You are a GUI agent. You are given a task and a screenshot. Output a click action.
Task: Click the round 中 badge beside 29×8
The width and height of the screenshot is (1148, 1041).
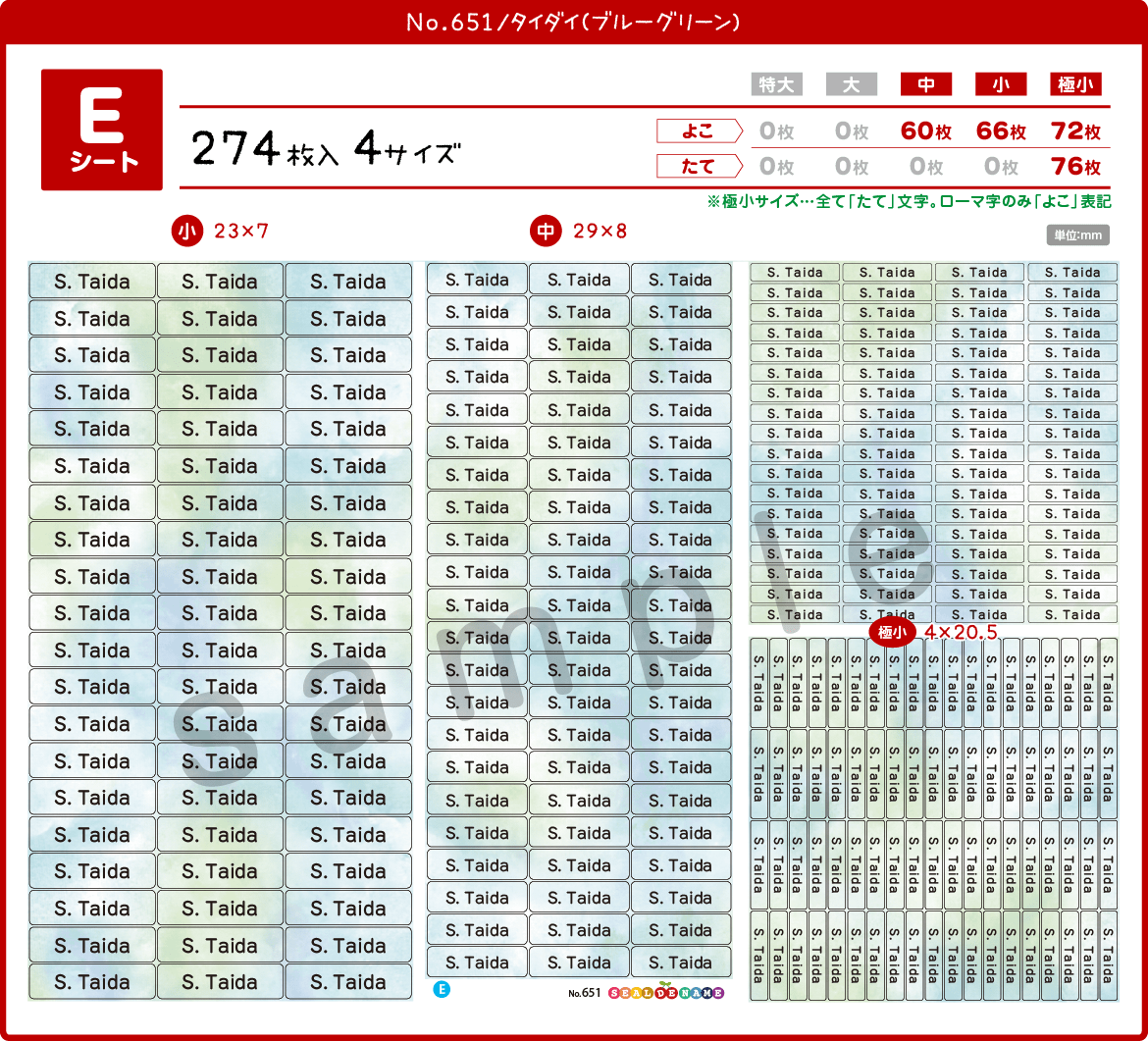point(546,232)
